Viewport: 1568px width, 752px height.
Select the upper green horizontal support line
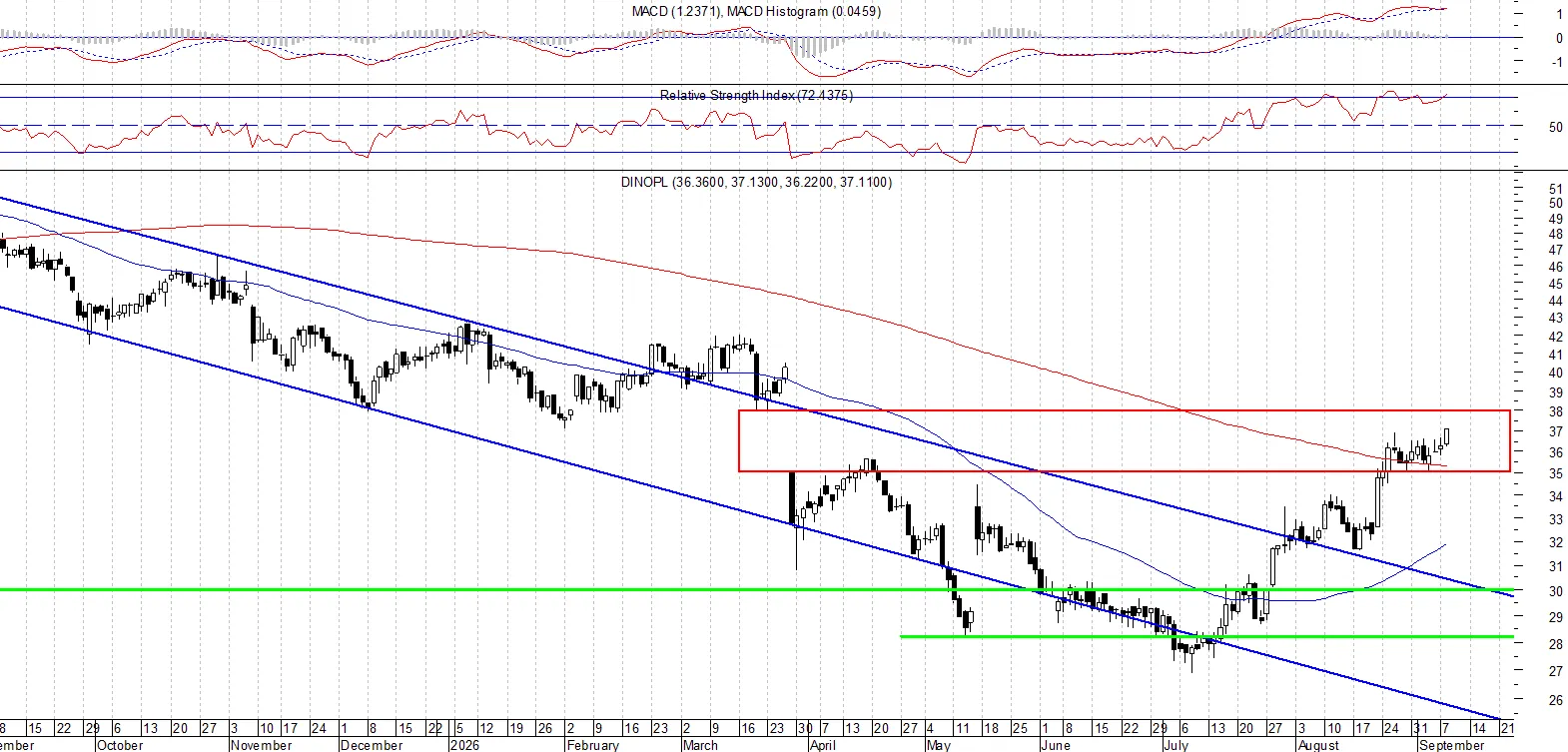(x=756, y=589)
